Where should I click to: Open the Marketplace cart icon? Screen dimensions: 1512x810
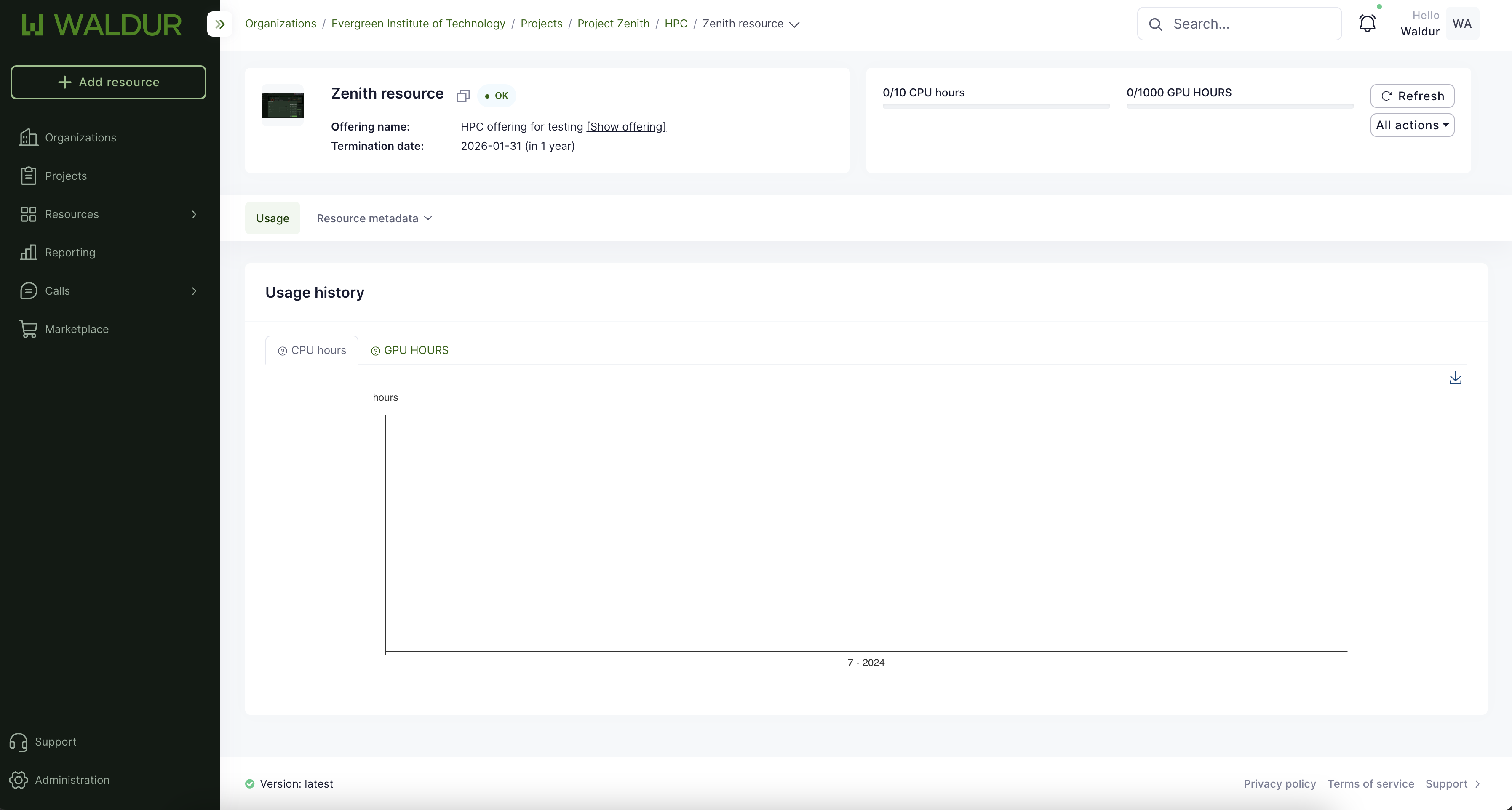(x=28, y=329)
